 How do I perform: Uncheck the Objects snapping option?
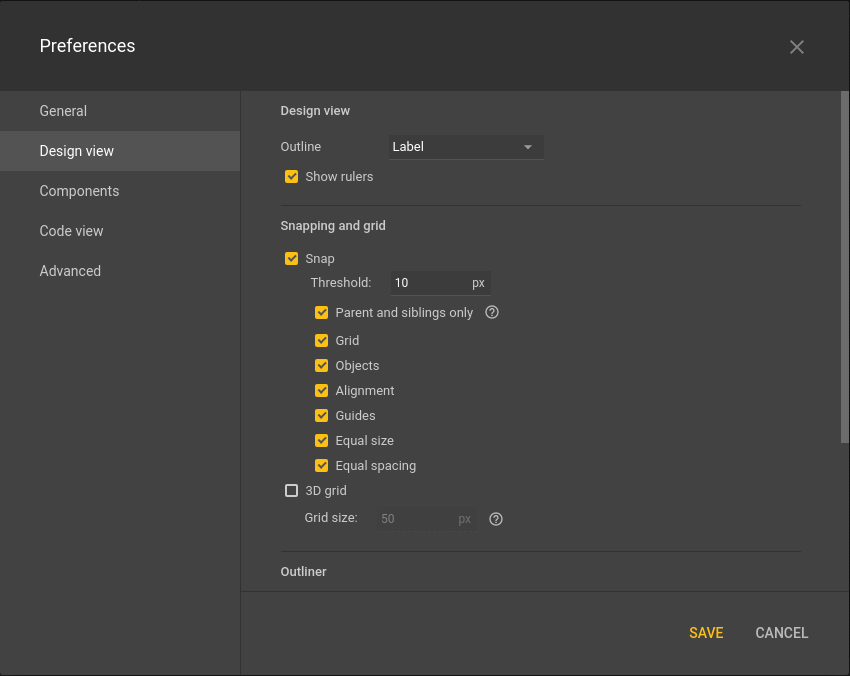tap(321, 365)
